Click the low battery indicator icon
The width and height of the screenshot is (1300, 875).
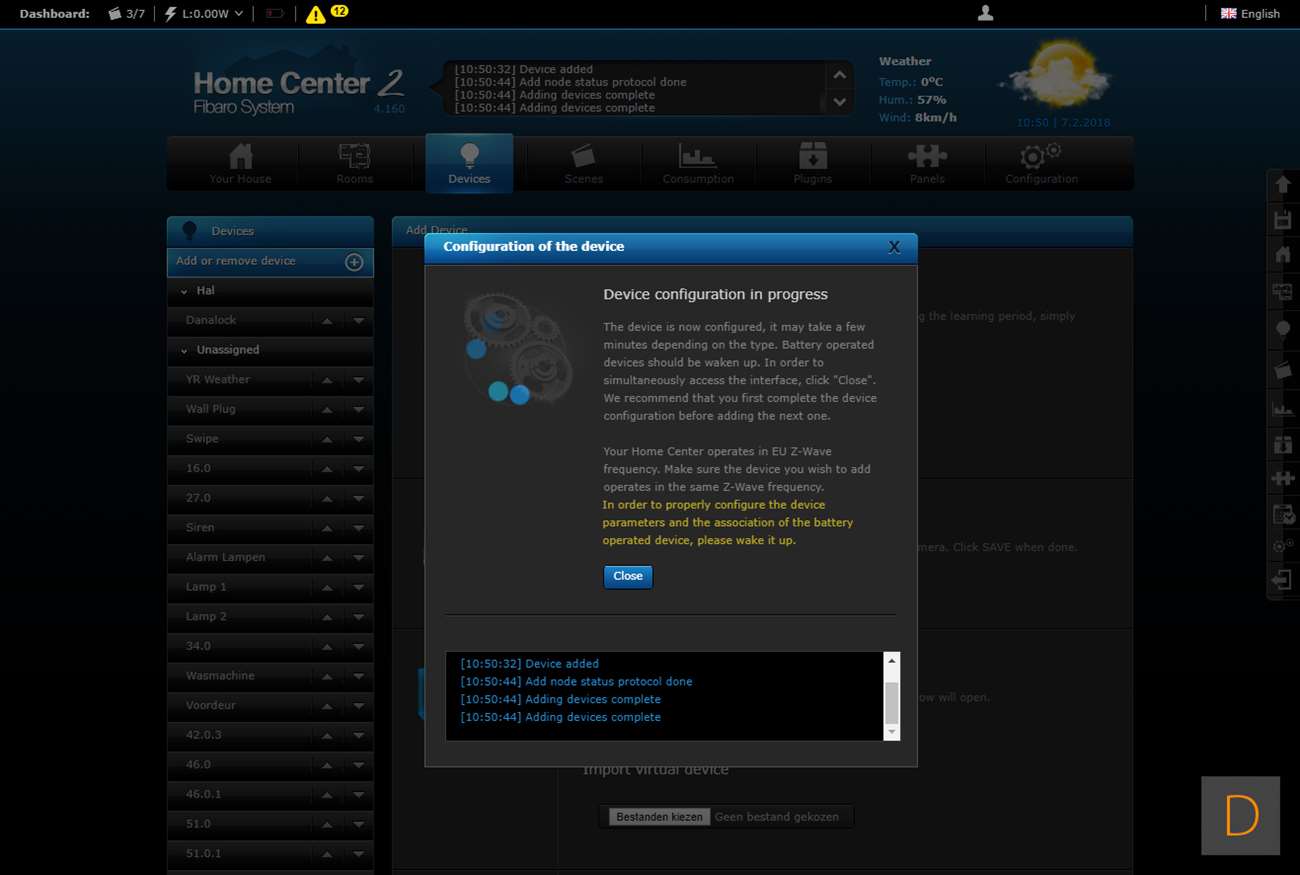(x=275, y=14)
